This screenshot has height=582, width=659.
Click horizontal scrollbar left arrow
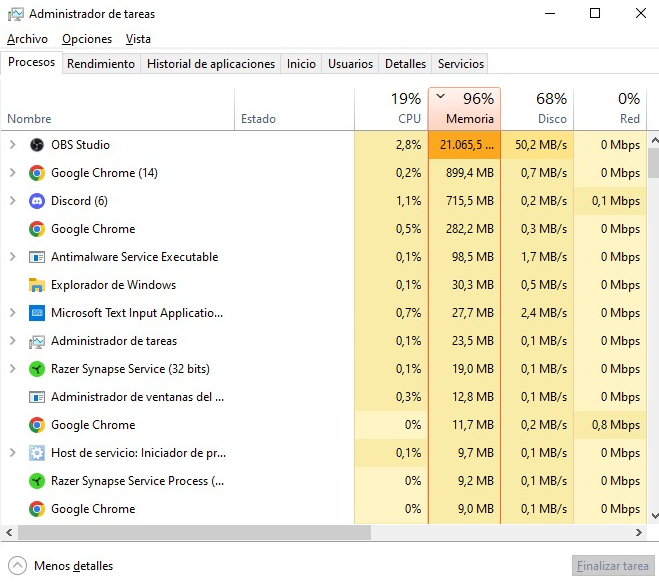9,532
